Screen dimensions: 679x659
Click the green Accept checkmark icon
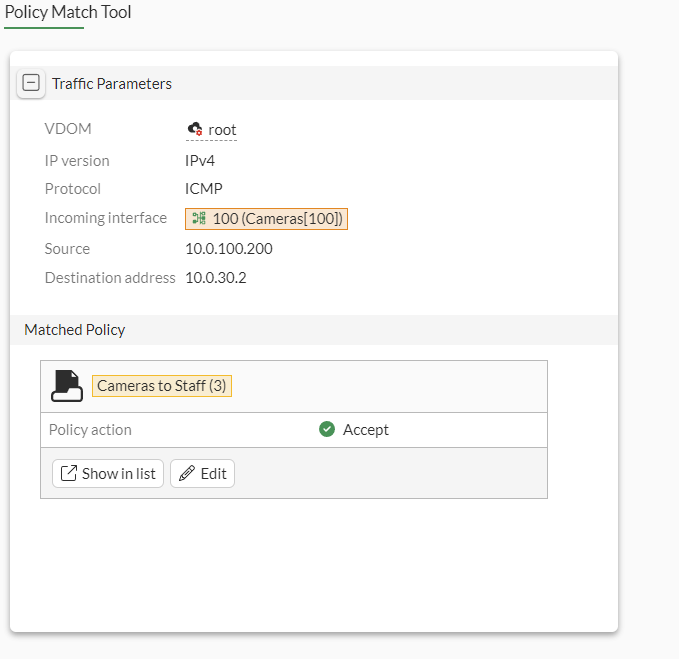click(x=326, y=429)
